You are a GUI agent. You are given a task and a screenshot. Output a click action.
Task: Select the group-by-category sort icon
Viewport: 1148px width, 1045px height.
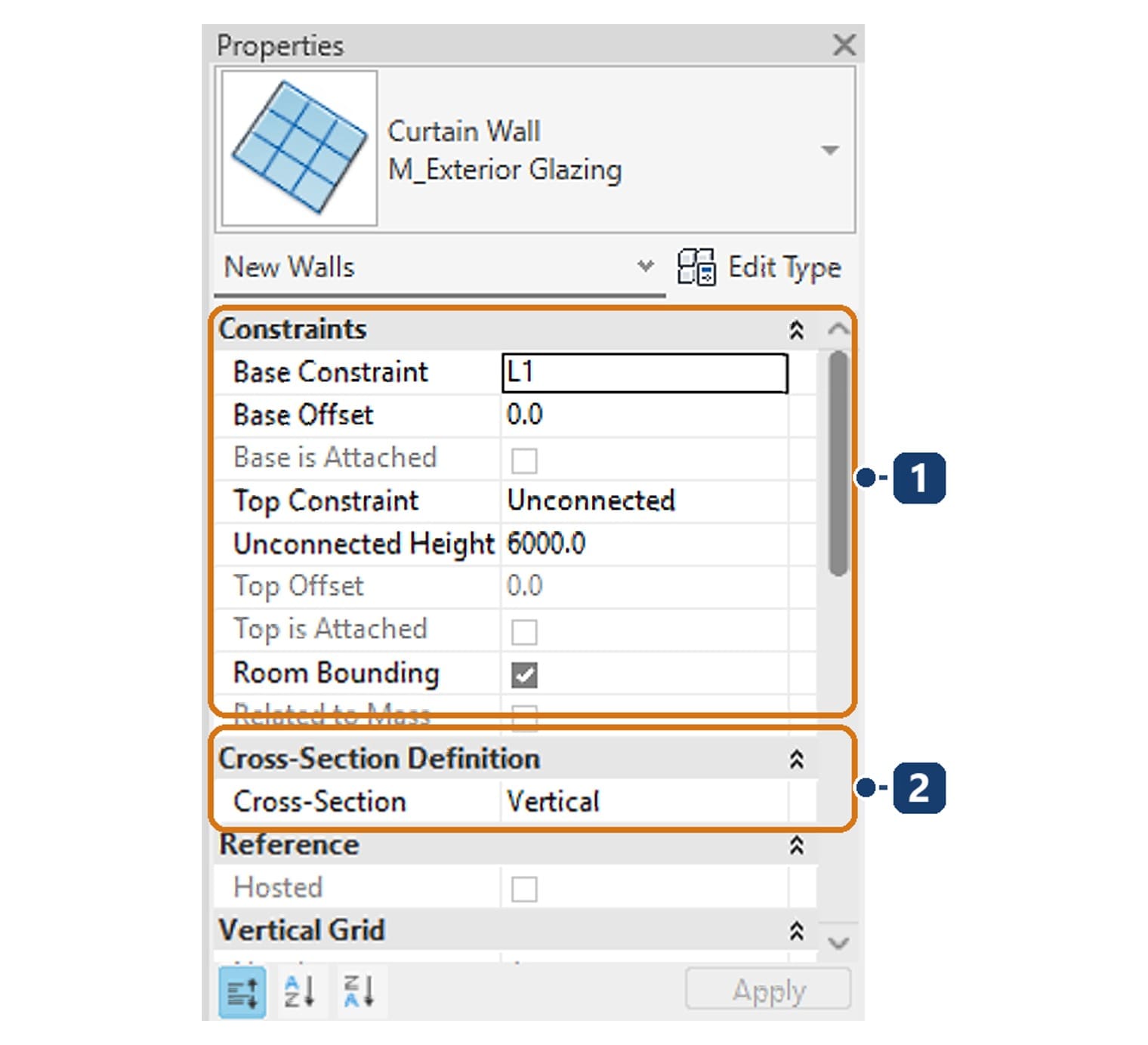click(242, 992)
